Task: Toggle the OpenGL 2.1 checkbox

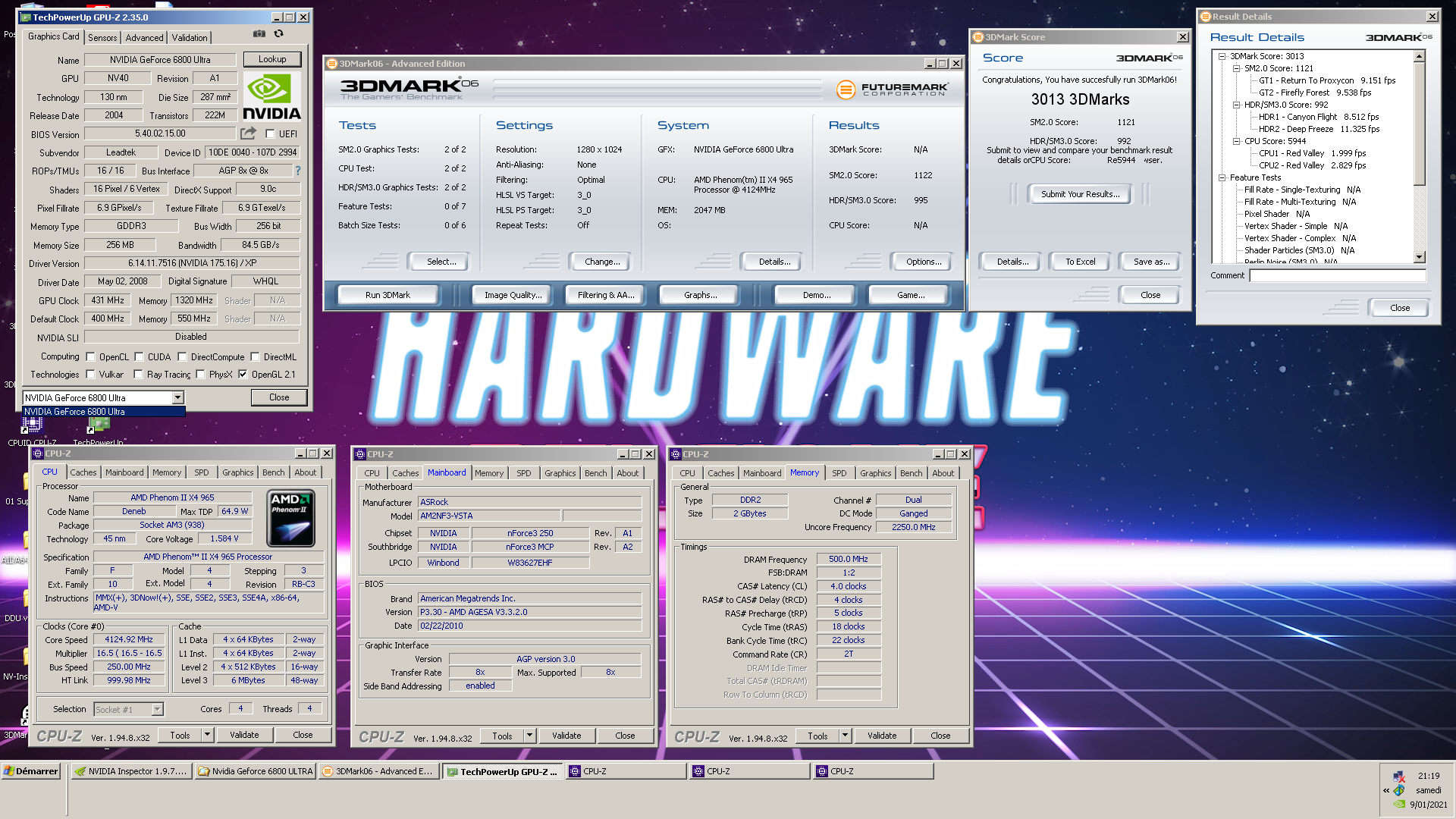Action: point(243,374)
